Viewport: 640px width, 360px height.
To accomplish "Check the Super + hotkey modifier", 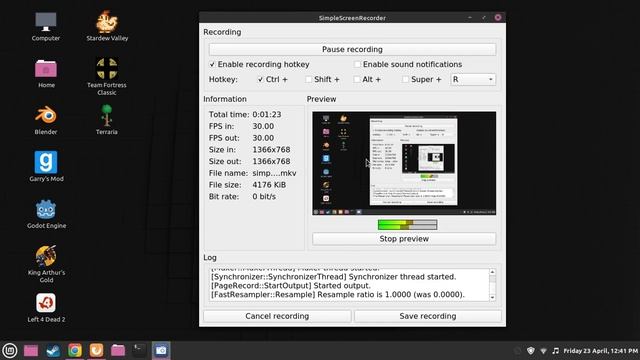I will coord(405,80).
